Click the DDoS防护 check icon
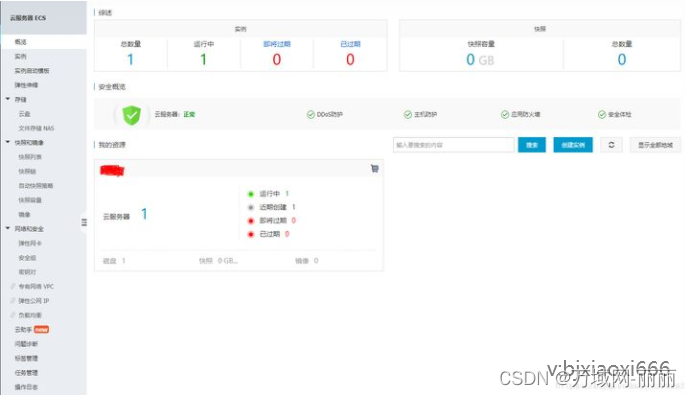This screenshot has width=692, height=397. (x=311, y=115)
